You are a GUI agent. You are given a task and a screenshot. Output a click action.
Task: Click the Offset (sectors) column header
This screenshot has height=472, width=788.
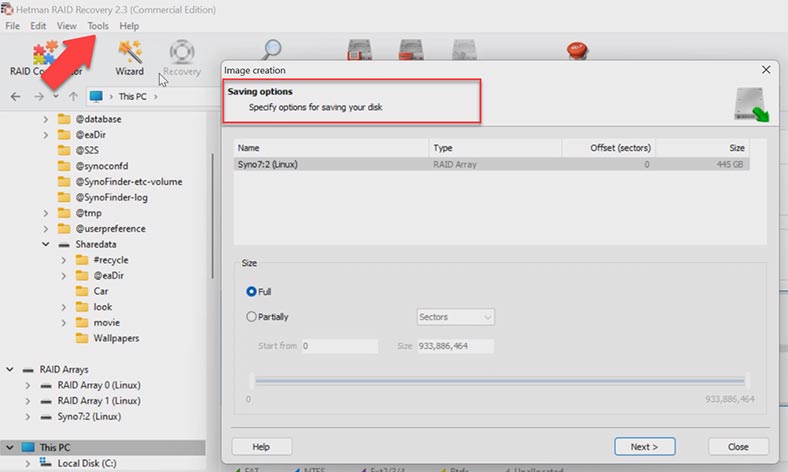point(608,148)
